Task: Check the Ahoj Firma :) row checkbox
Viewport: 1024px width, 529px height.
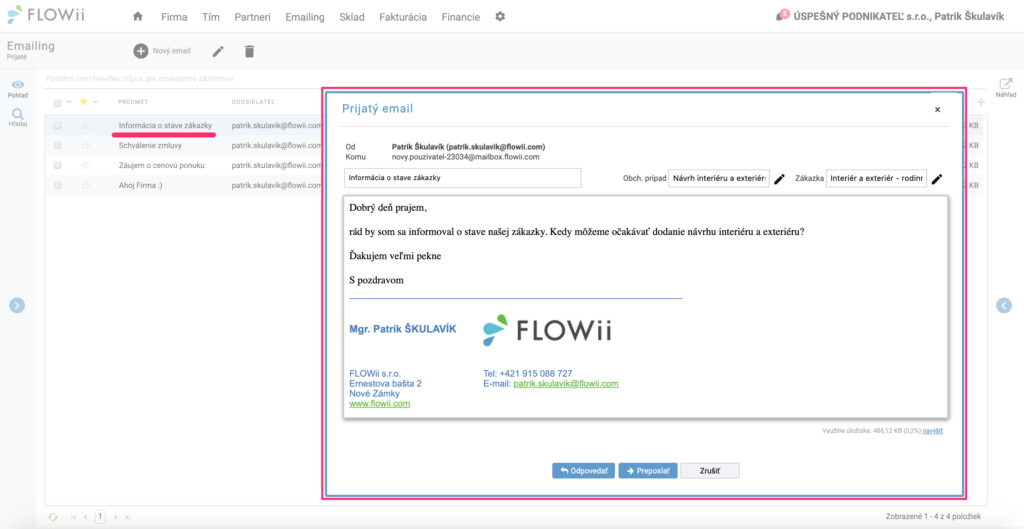Action: point(57,185)
